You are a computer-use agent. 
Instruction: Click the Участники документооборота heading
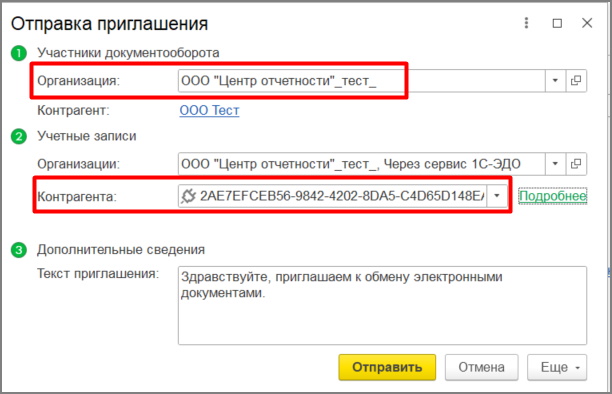[x=128, y=53]
